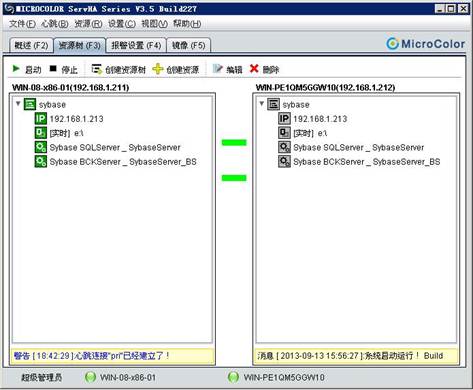Select 'sybase' text in left tree
Screen dimensions: 473x390
pyautogui.click(x=52, y=105)
